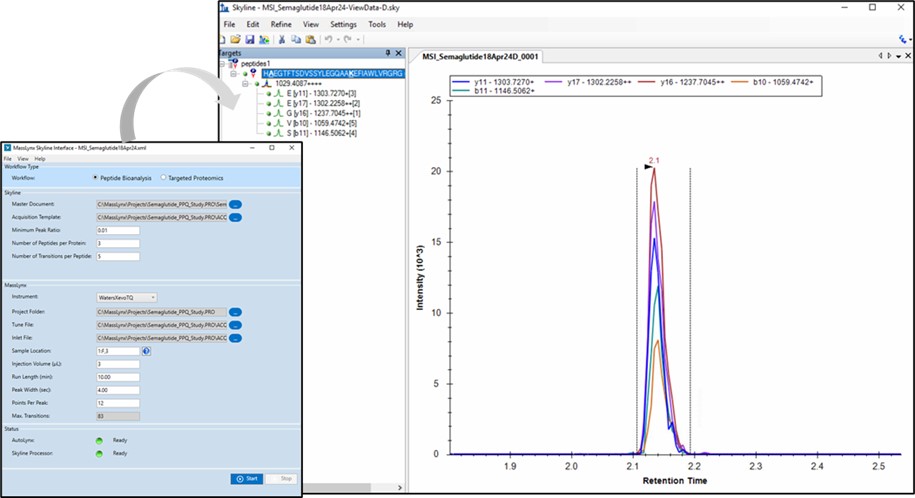915x498 pixels.
Task: Open the Skyline File menu
Action: point(229,25)
